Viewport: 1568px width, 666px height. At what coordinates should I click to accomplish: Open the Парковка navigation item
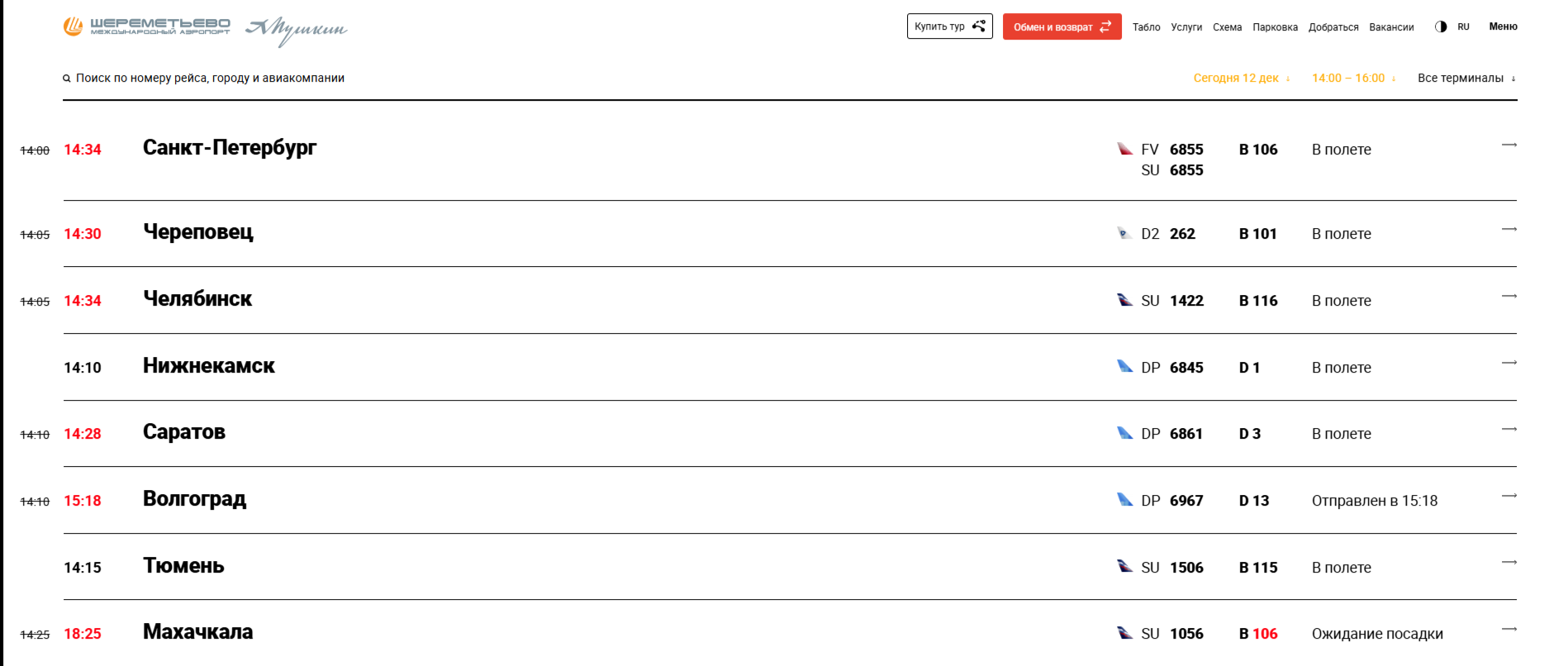tap(1275, 27)
